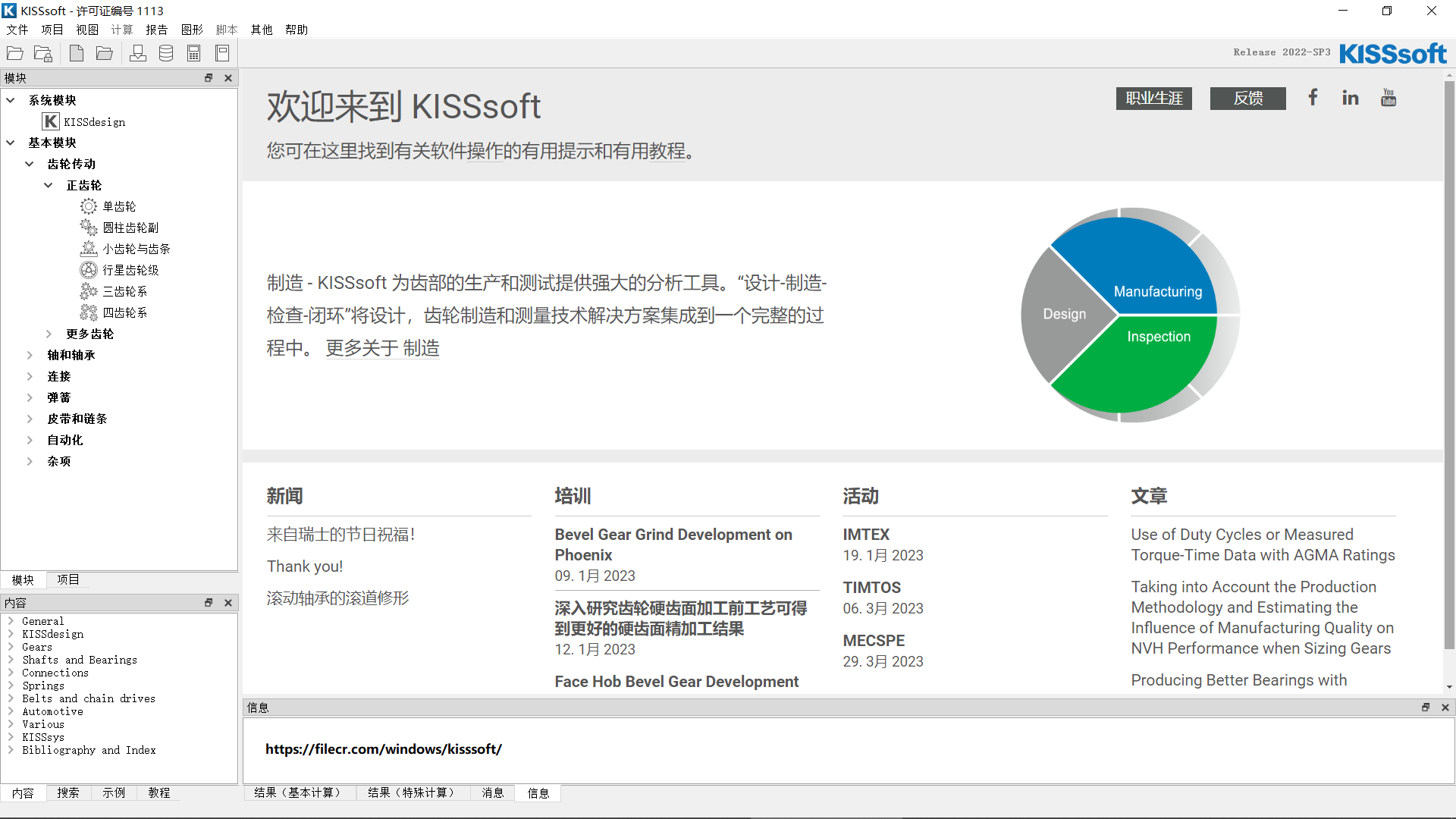Open the KISSsoft LinkedIn icon
The image size is (1456, 819).
pos(1351,97)
